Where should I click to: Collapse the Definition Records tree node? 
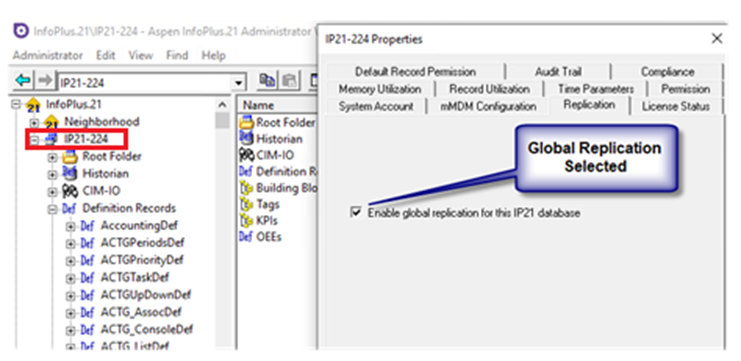click(x=52, y=209)
